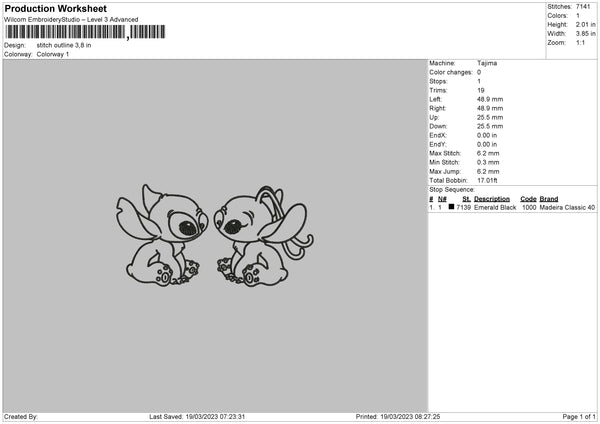600x424 pixels.
Task: Click the Description column header
Action: (492, 199)
